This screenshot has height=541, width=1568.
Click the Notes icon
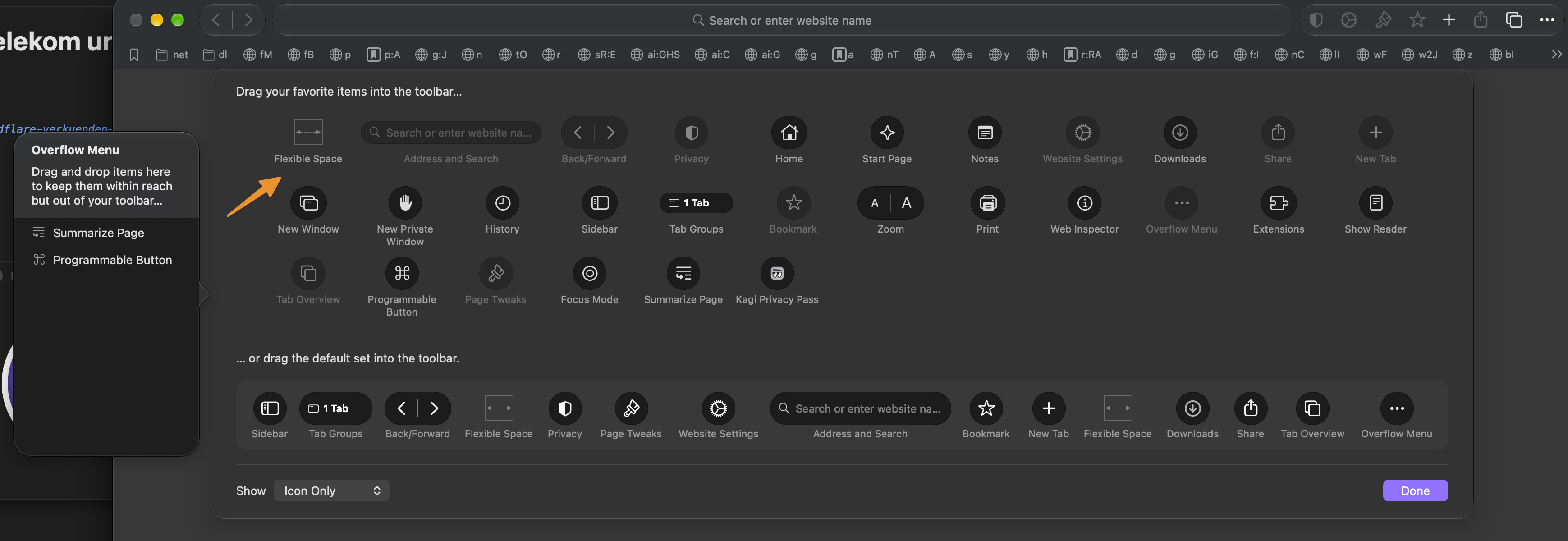pyautogui.click(x=984, y=133)
